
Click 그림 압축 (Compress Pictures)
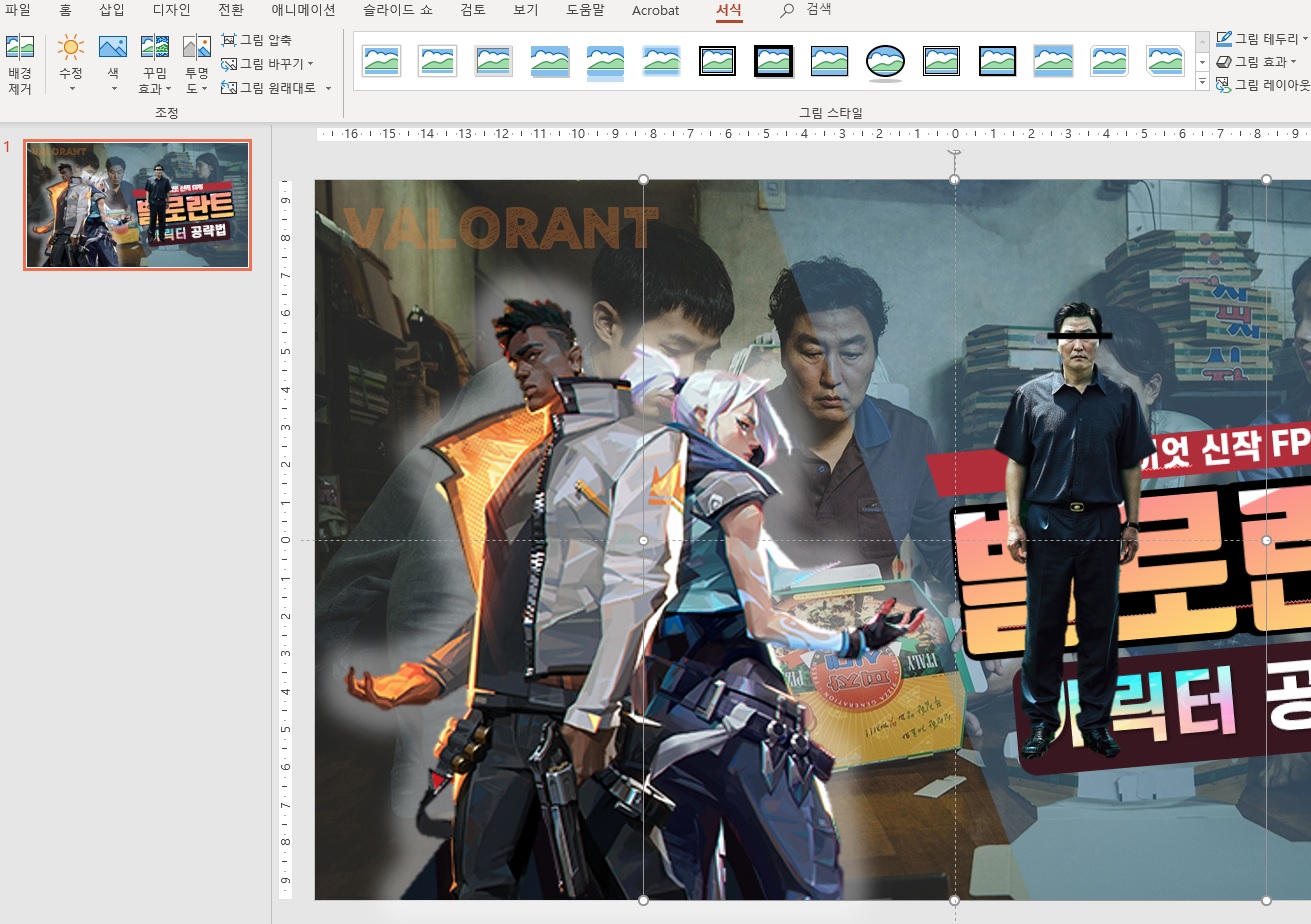coord(257,40)
